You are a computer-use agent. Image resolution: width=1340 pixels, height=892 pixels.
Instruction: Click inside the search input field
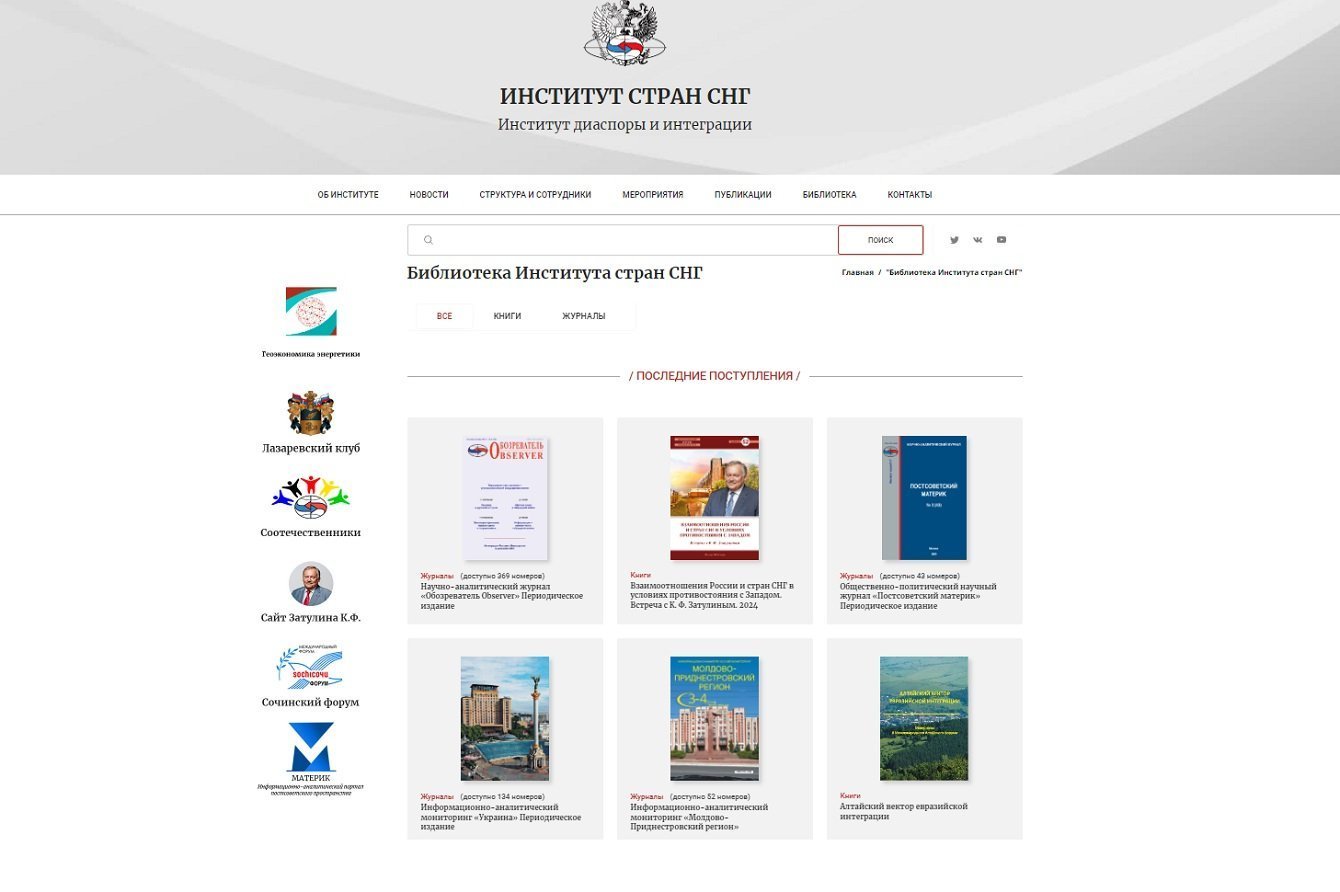[x=623, y=240]
